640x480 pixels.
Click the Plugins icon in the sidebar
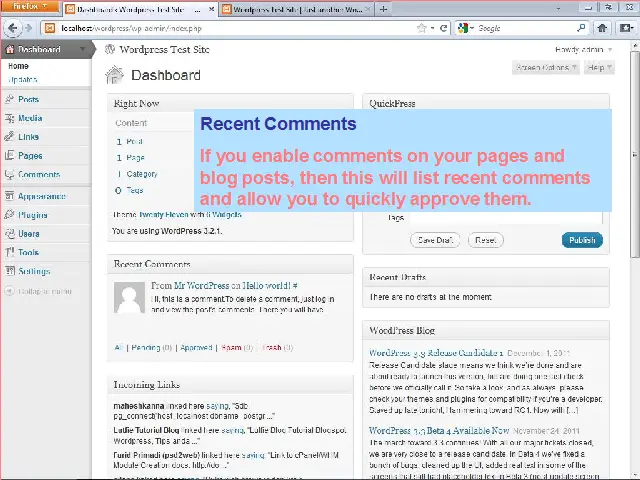(x=9, y=215)
